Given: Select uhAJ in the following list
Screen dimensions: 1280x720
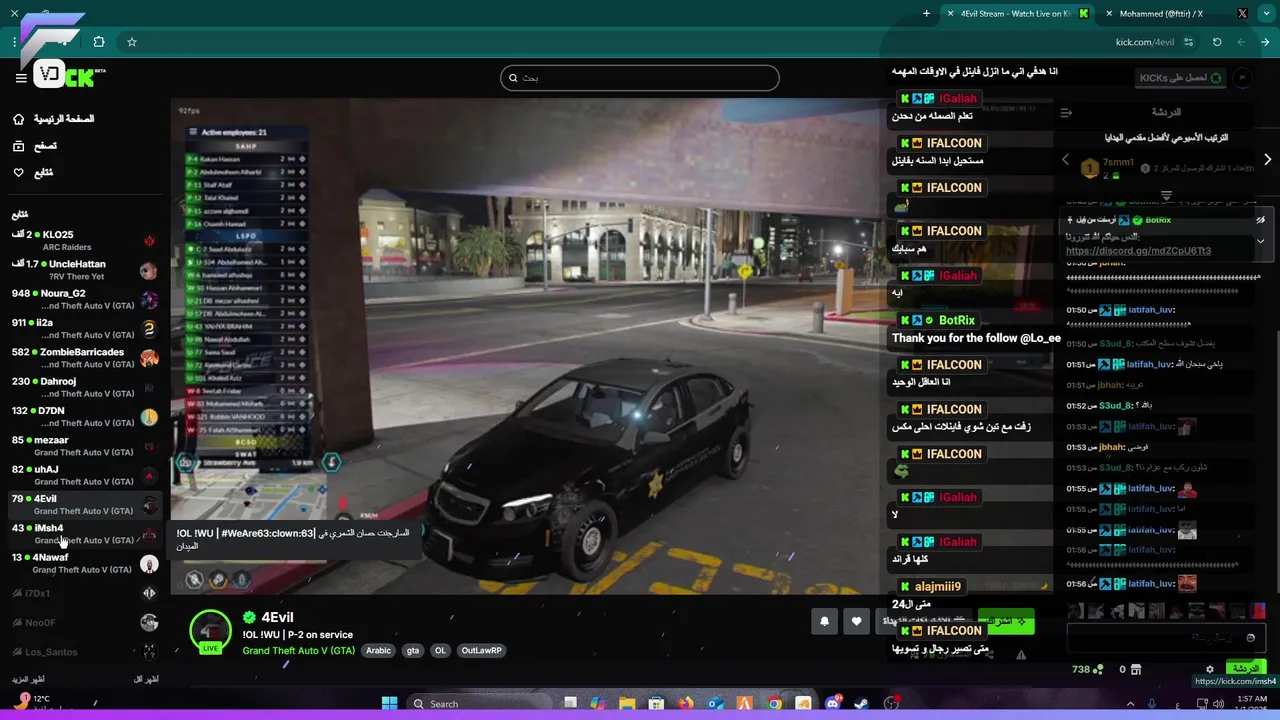Looking at the screenshot, I should pos(85,475).
